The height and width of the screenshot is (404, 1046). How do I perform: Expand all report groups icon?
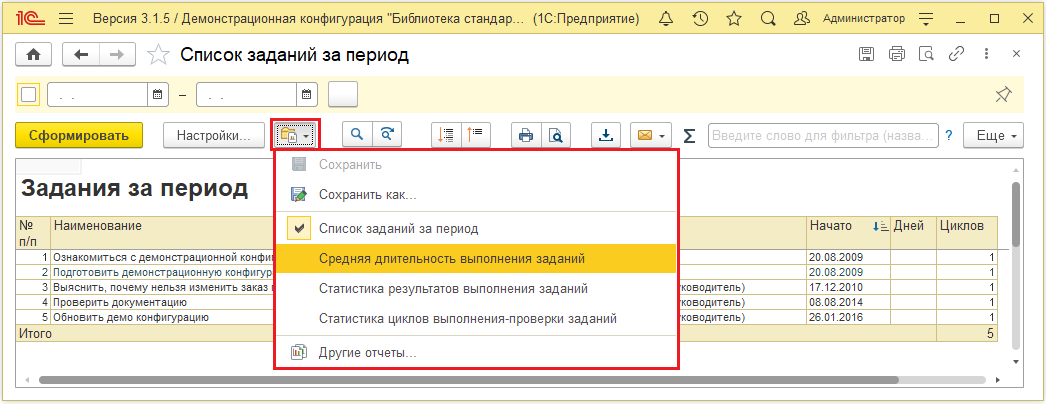[446, 135]
